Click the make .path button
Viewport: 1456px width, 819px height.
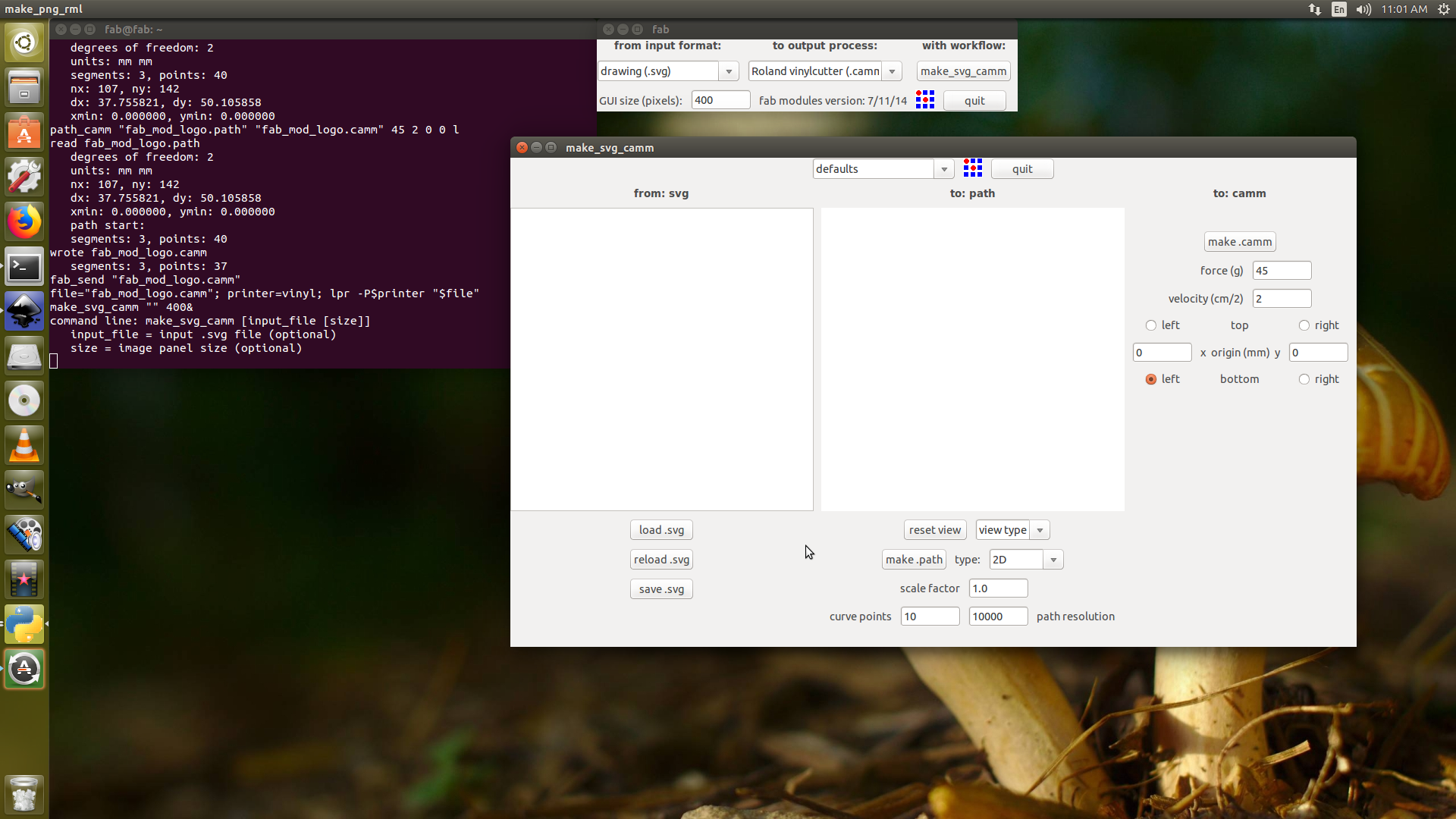[914, 560]
